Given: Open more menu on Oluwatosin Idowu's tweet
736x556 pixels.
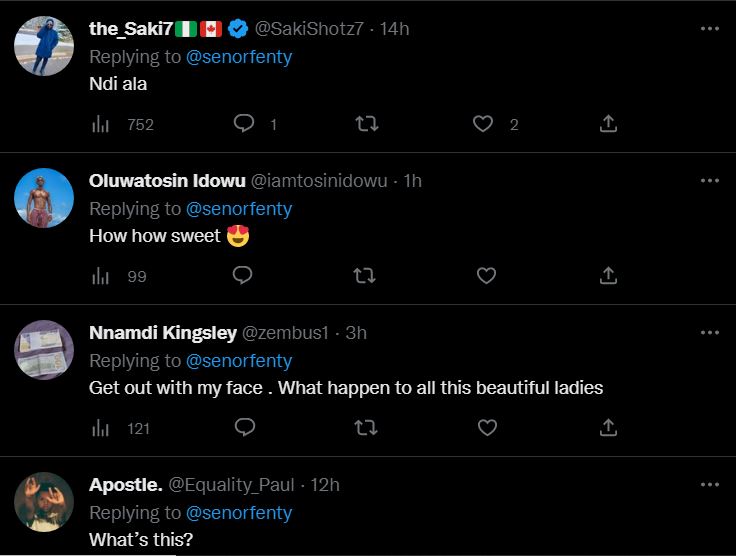Looking at the screenshot, I should click(710, 181).
